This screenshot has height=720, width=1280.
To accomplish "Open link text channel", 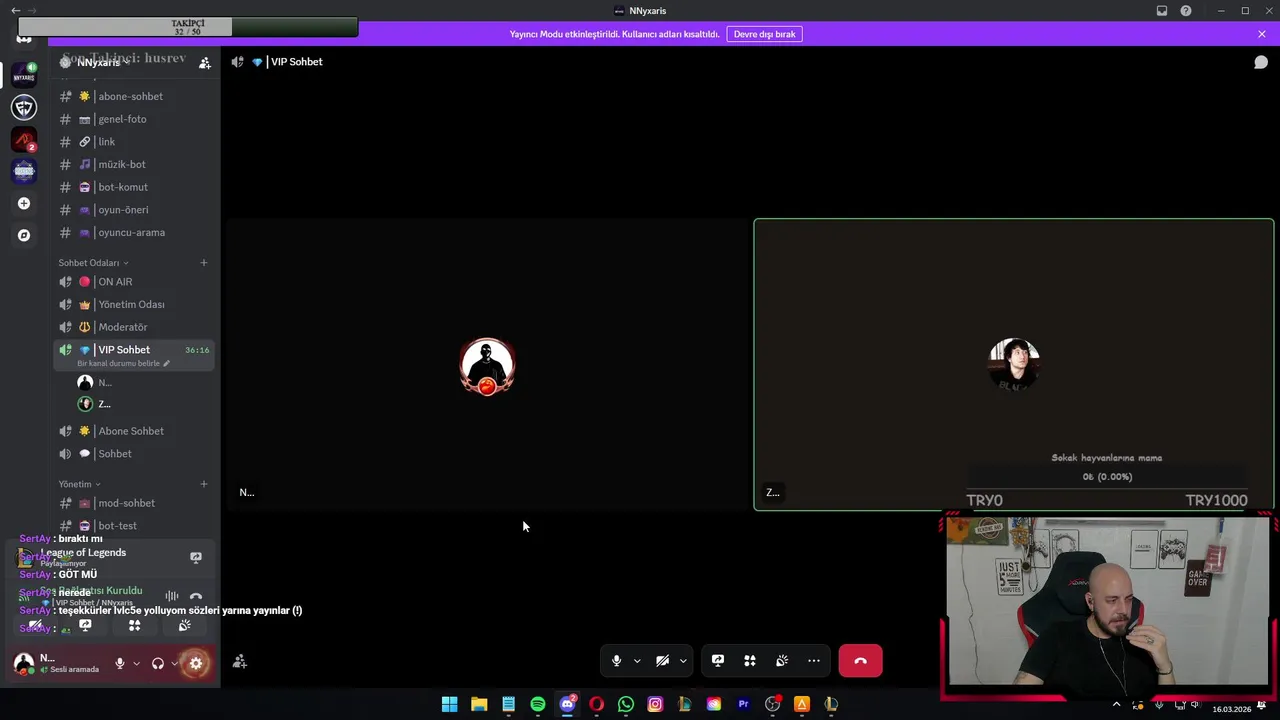I will point(133,142).
